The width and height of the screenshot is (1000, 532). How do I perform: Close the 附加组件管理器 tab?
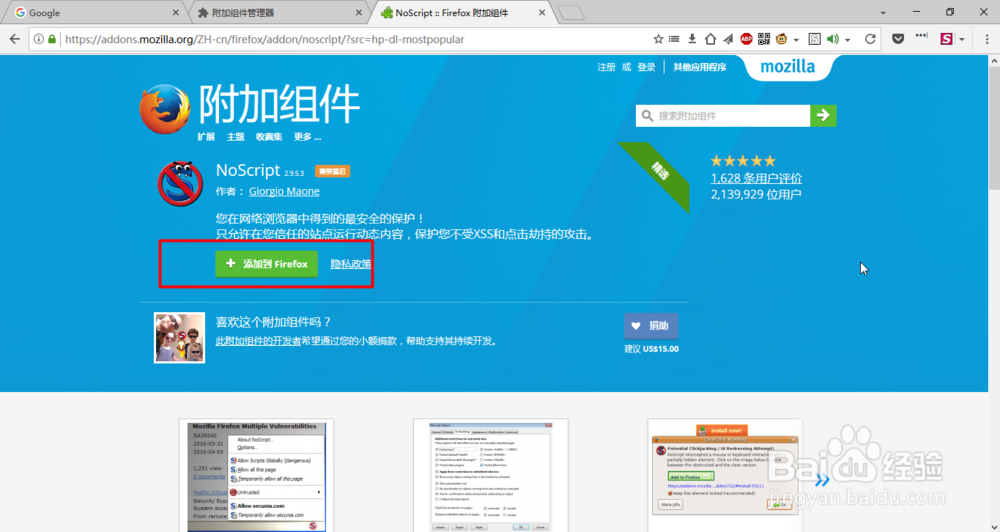tap(359, 13)
